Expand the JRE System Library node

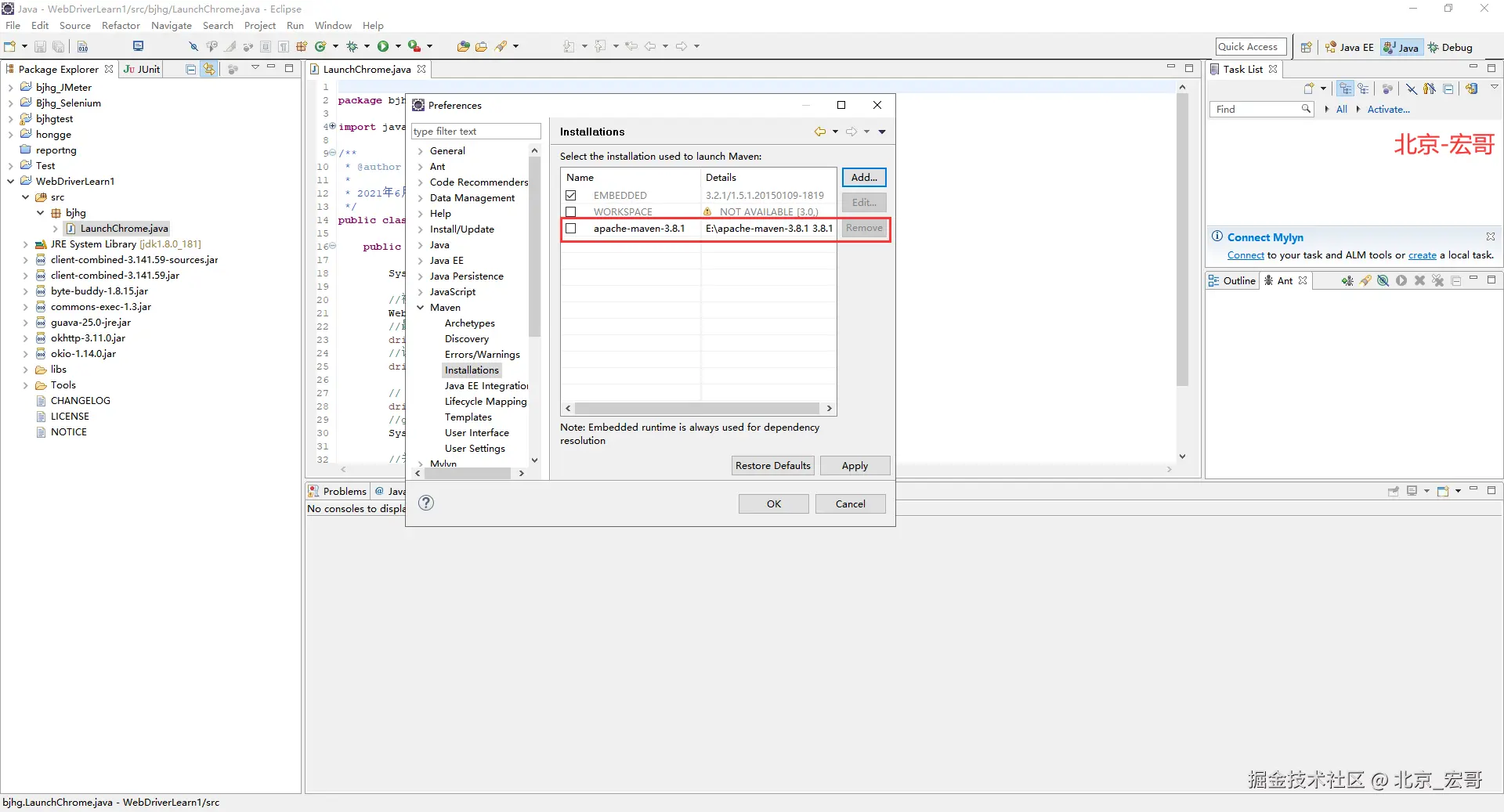(25, 244)
